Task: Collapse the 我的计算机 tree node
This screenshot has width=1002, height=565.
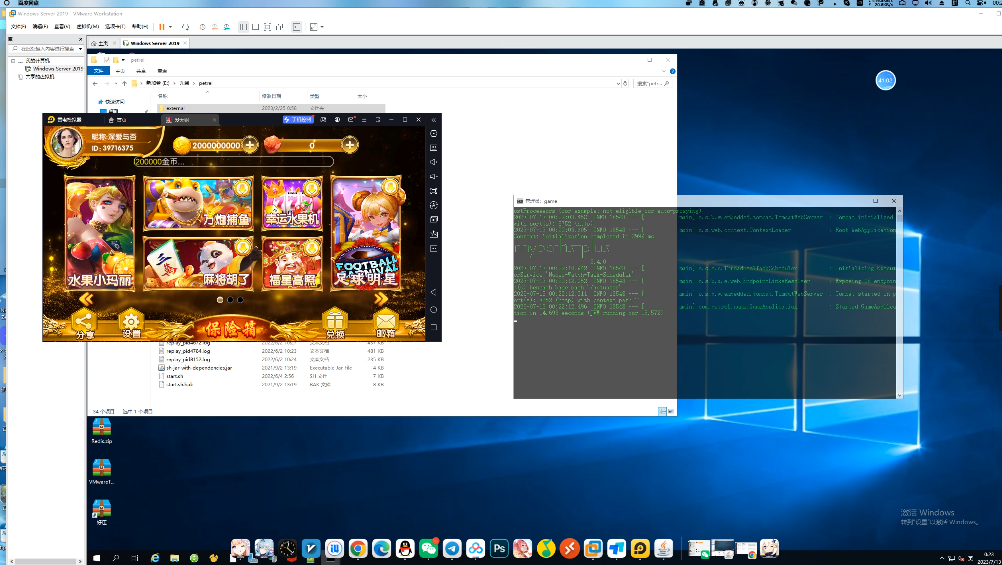Action: click(x=14, y=61)
